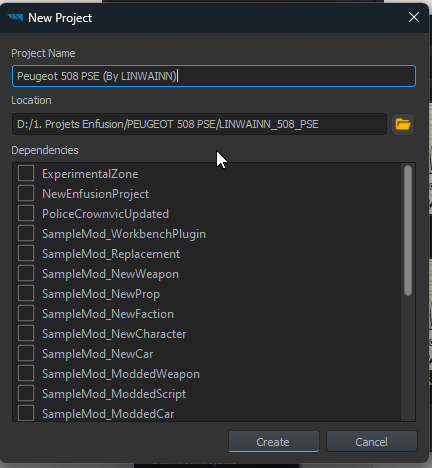The image size is (432, 468).
Task: Enable SampleMod_WorkbenchPlugin dependency
Action: point(26,233)
